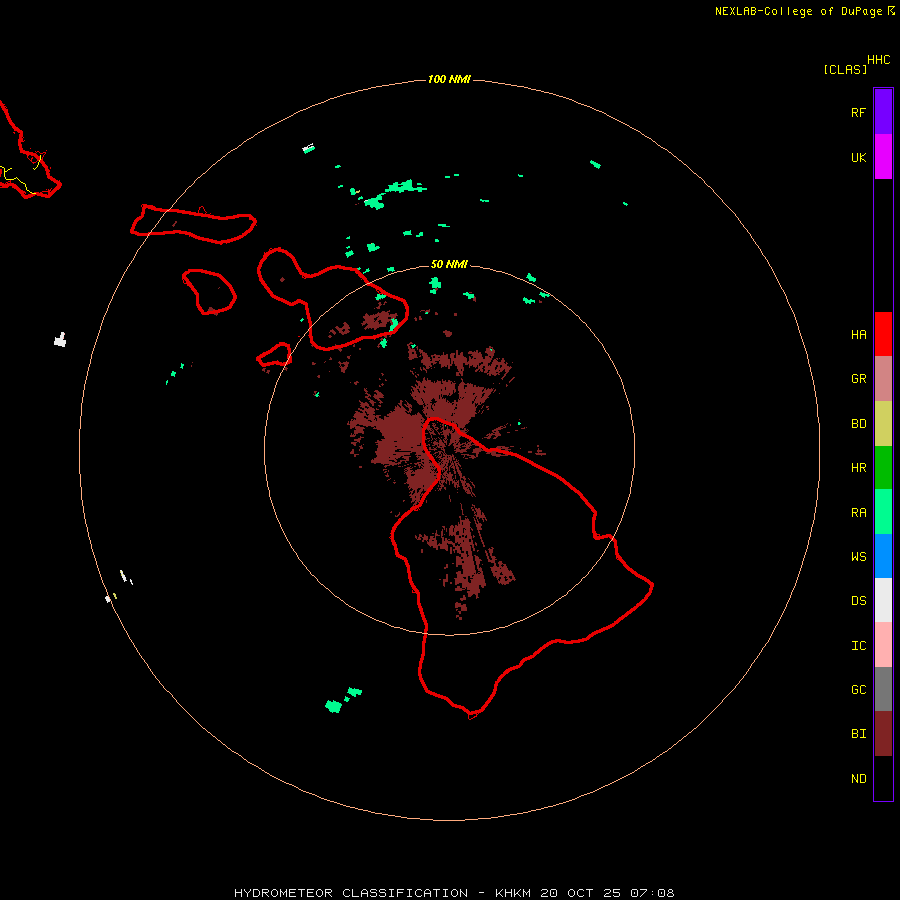Click the GC legend label
The width and height of the screenshot is (900, 900).
click(x=858, y=690)
